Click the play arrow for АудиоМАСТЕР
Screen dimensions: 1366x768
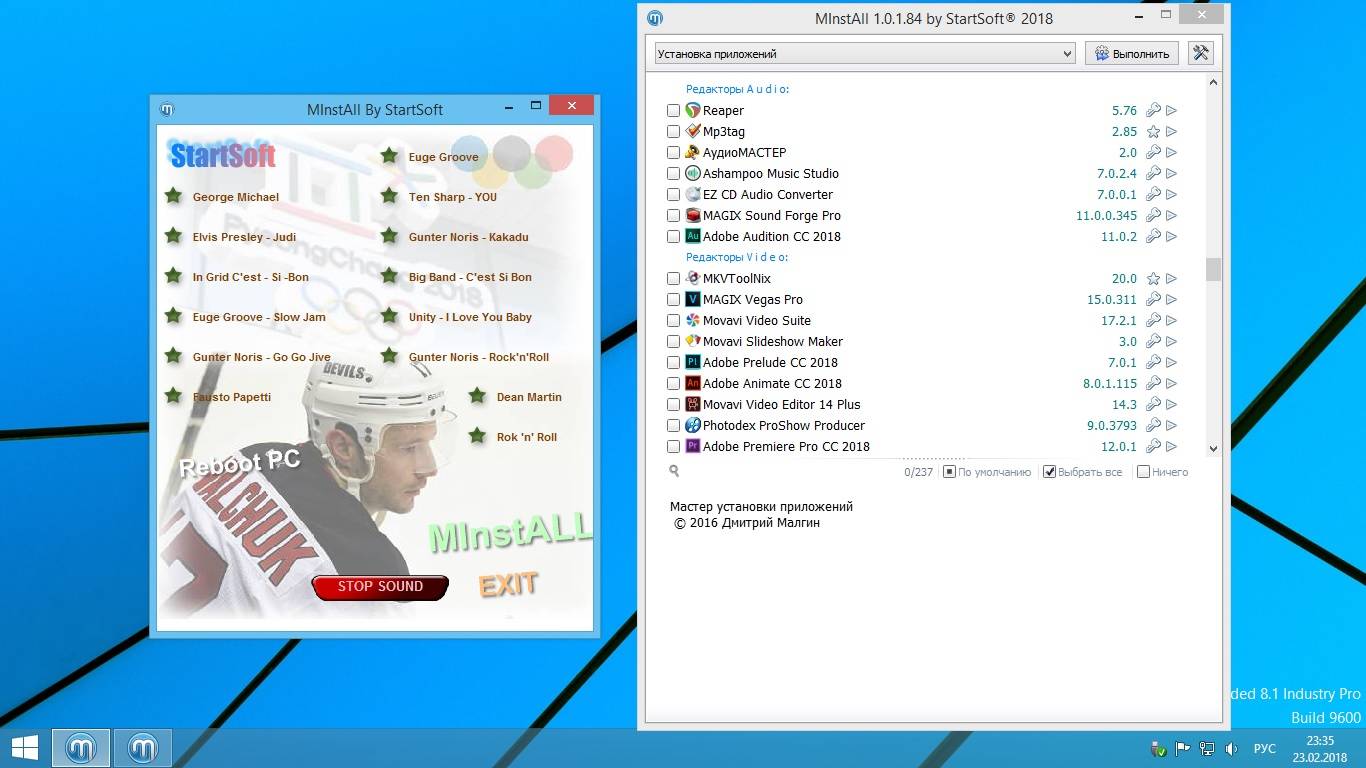point(1171,153)
